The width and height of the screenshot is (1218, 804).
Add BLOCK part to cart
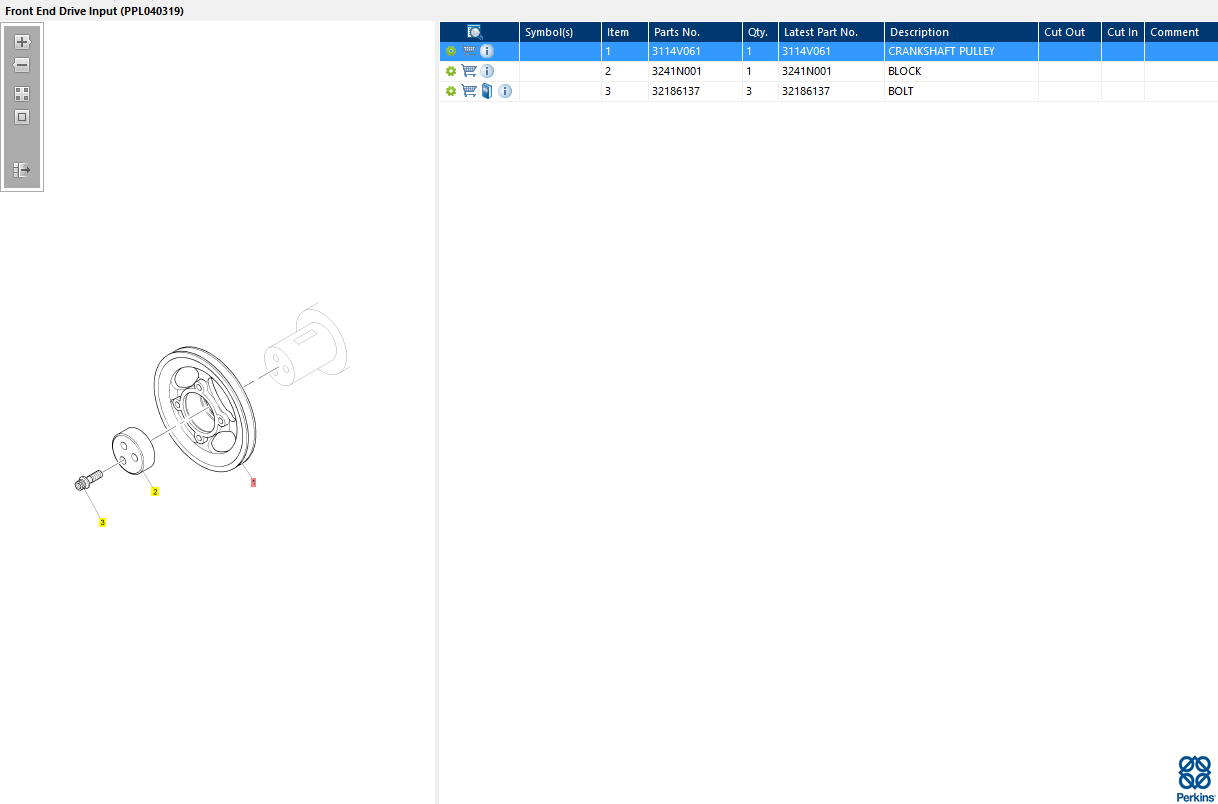click(x=469, y=70)
